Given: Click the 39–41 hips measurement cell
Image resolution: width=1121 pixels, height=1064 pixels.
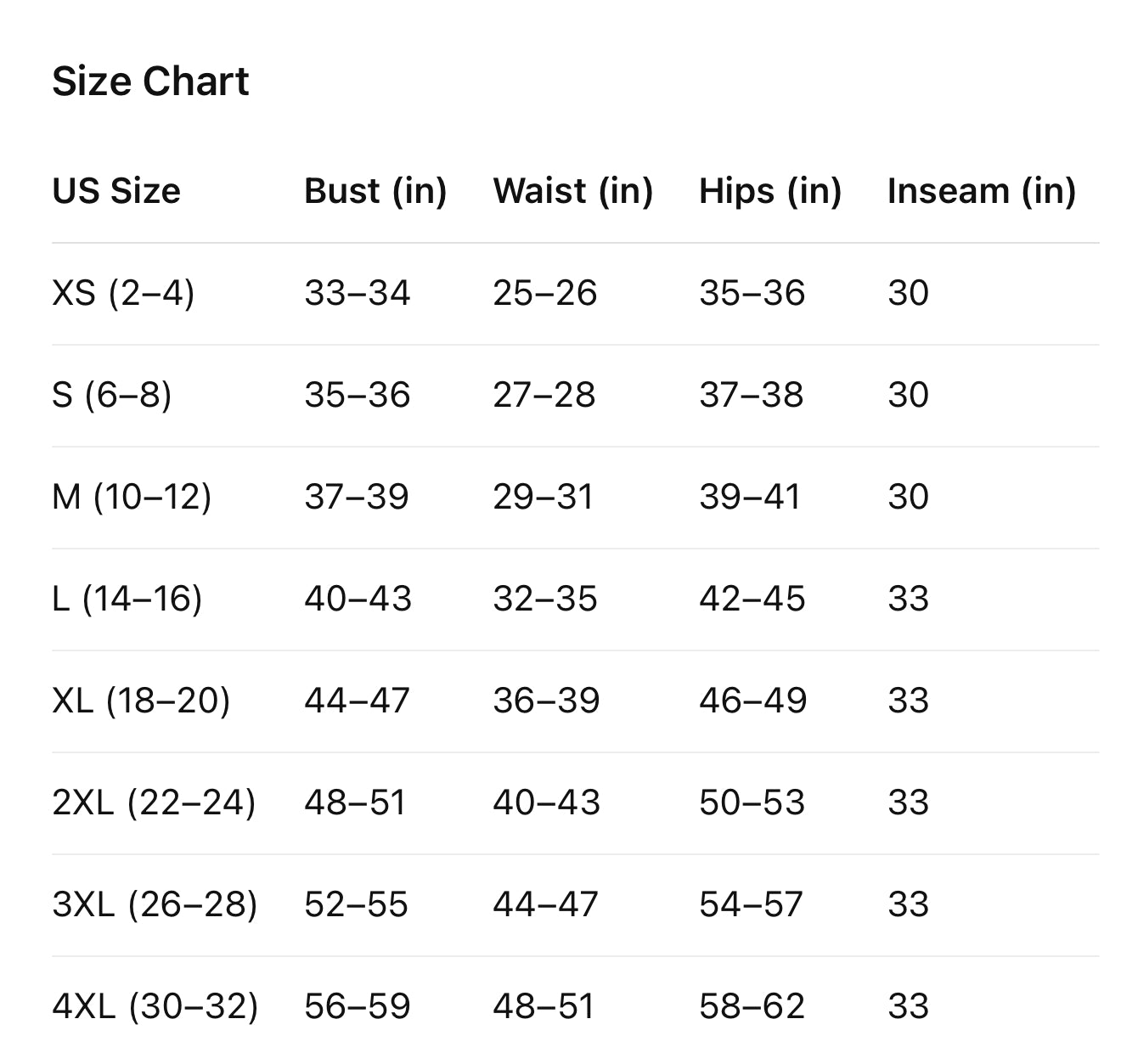Looking at the screenshot, I should (750, 497).
